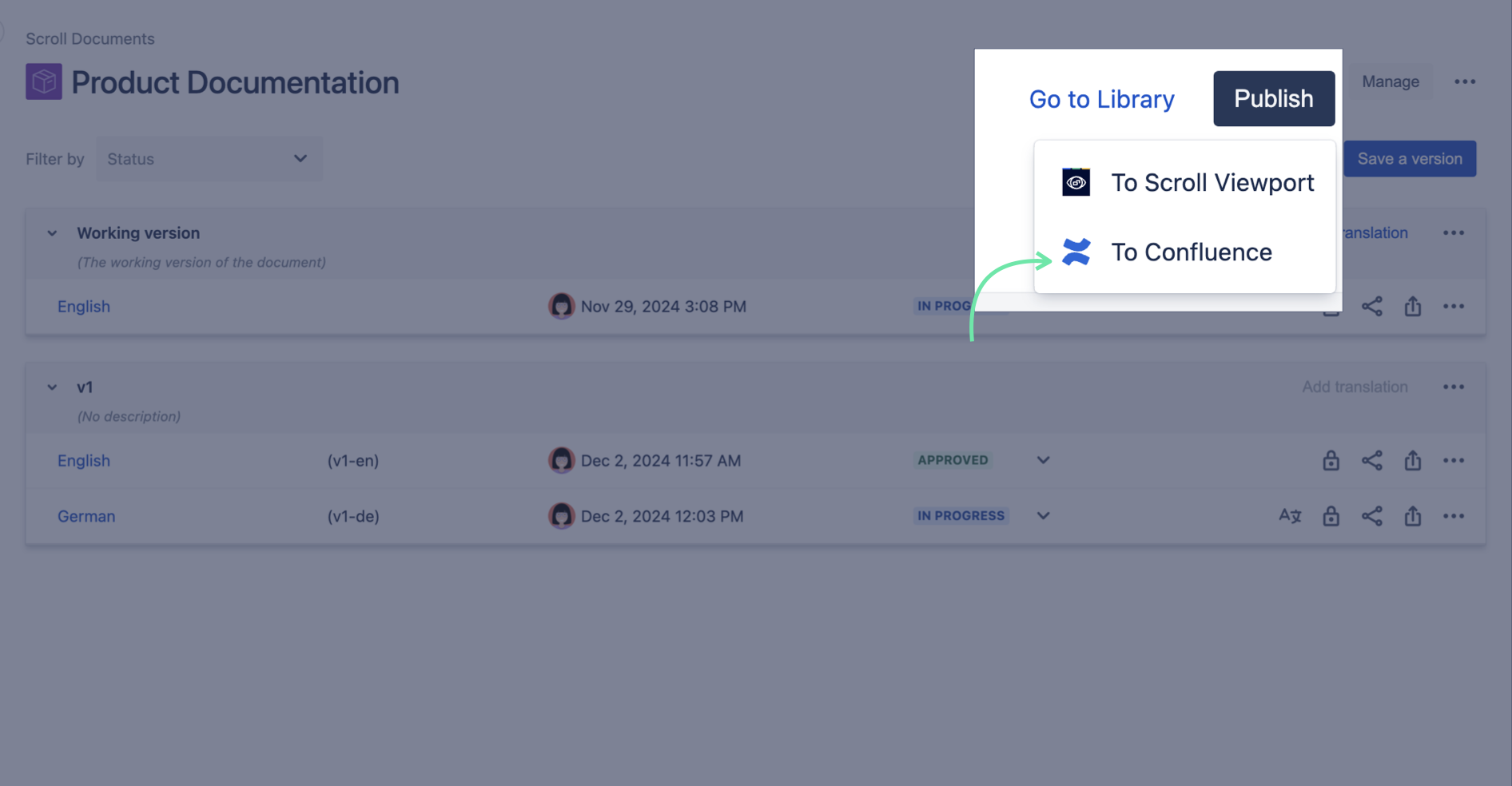Share the English v1 version
1512x786 pixels.
[x=1373, y=460]
